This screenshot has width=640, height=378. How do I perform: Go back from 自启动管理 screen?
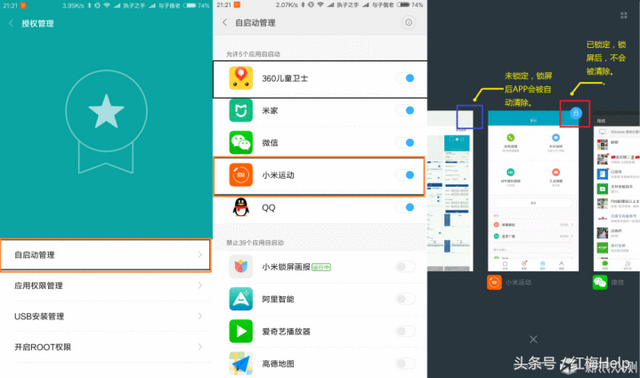(x=224, y=22)
